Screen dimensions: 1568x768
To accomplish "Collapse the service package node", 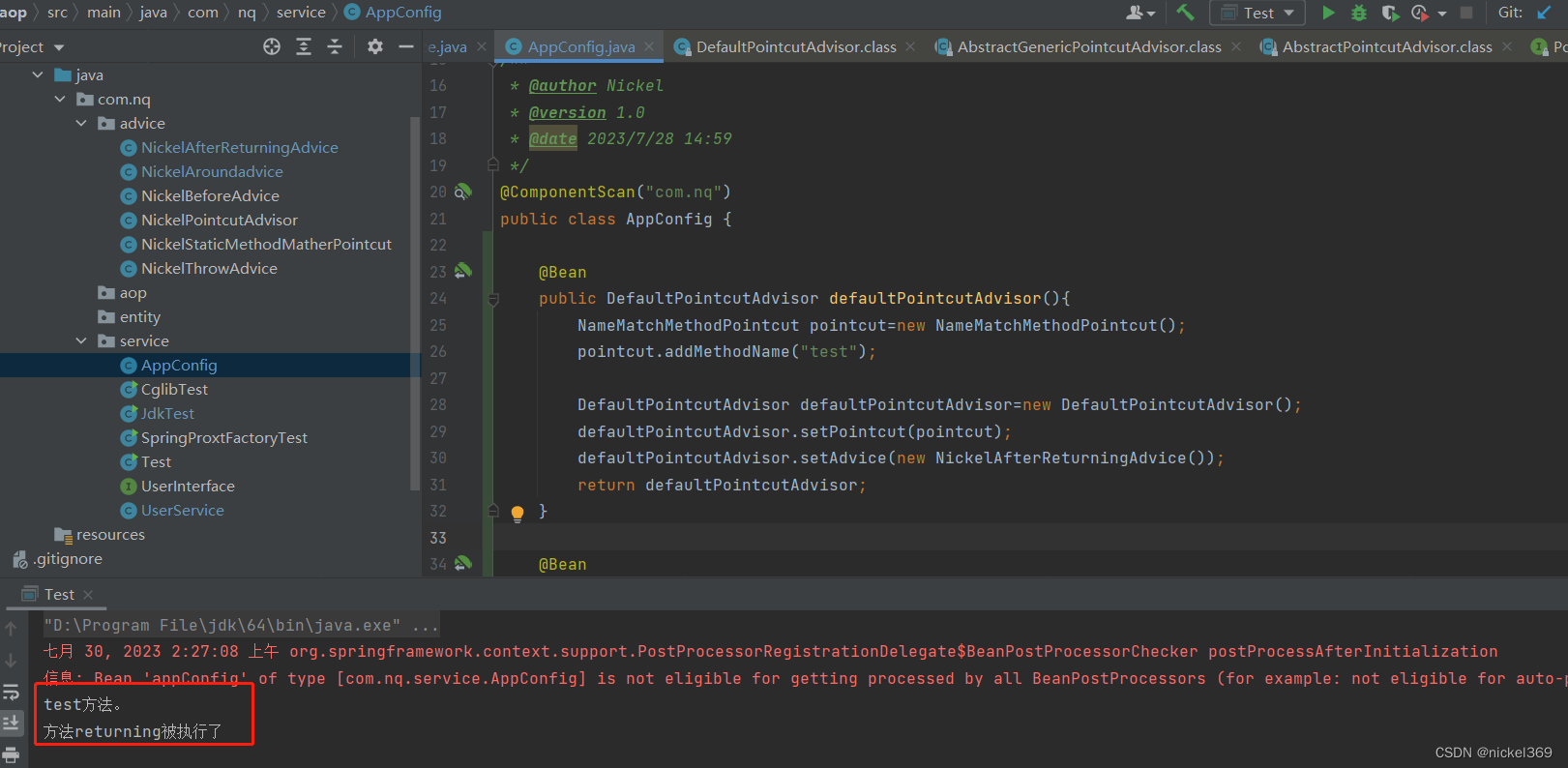I will pyautogui.click(x=81, y=340).
